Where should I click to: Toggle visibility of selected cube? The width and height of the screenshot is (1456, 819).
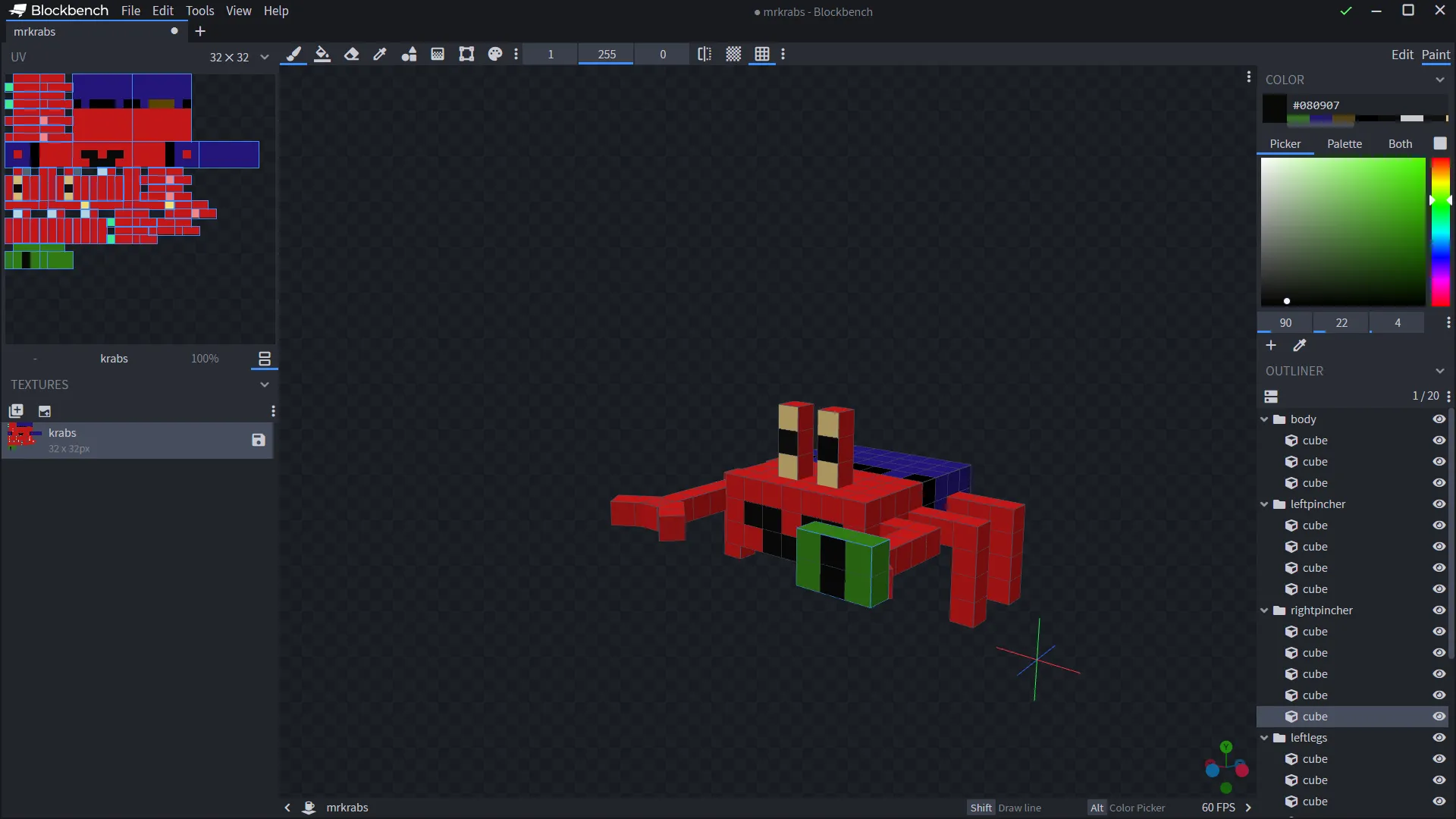tap(1439, 717)
